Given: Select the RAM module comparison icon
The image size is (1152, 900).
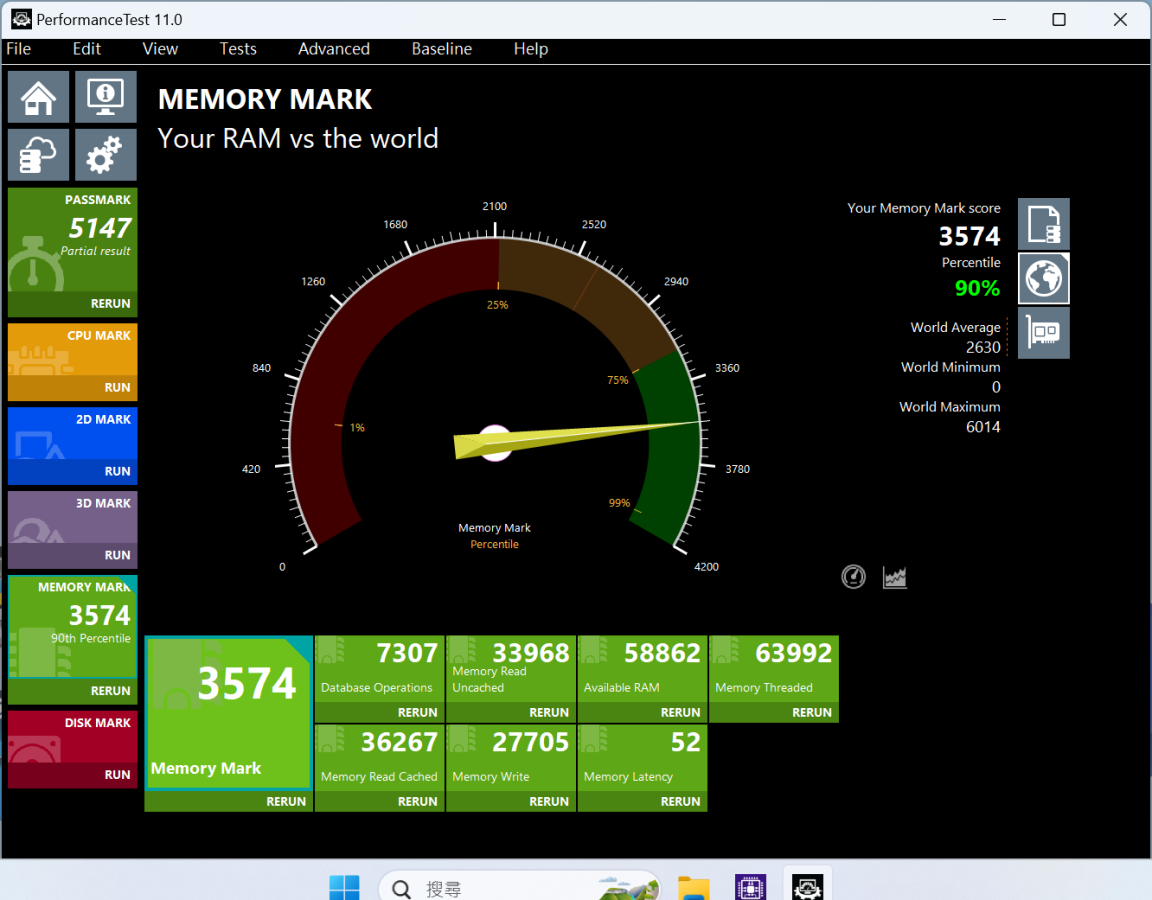Looking at the screenshot, I should click(1043, 333).
